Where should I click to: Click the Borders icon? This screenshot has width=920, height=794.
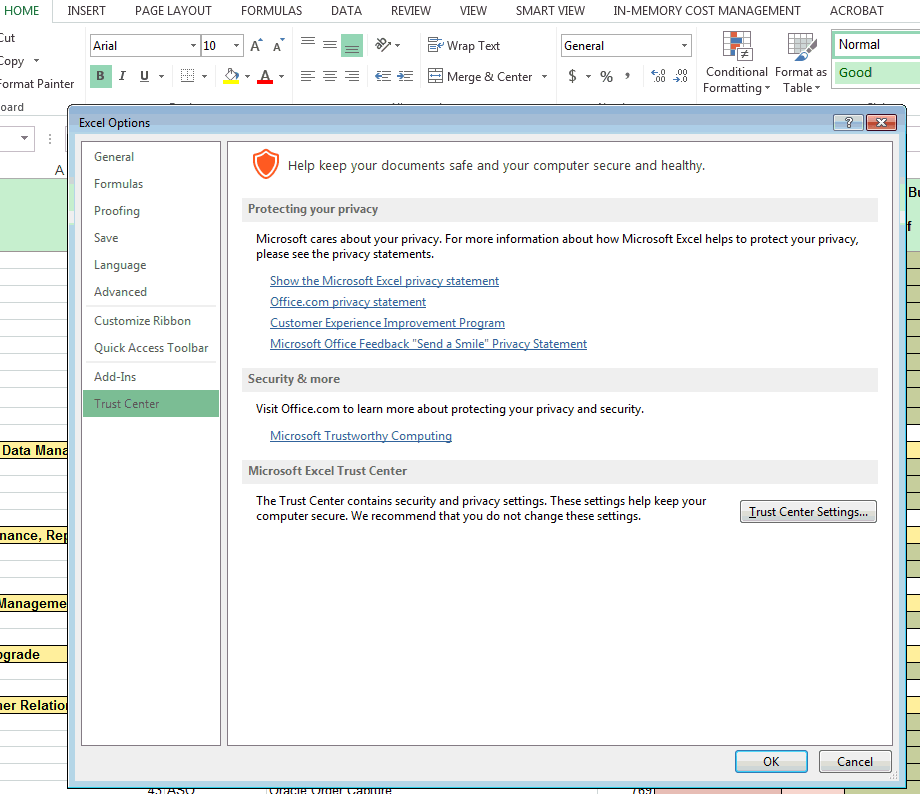coord(187,76)
